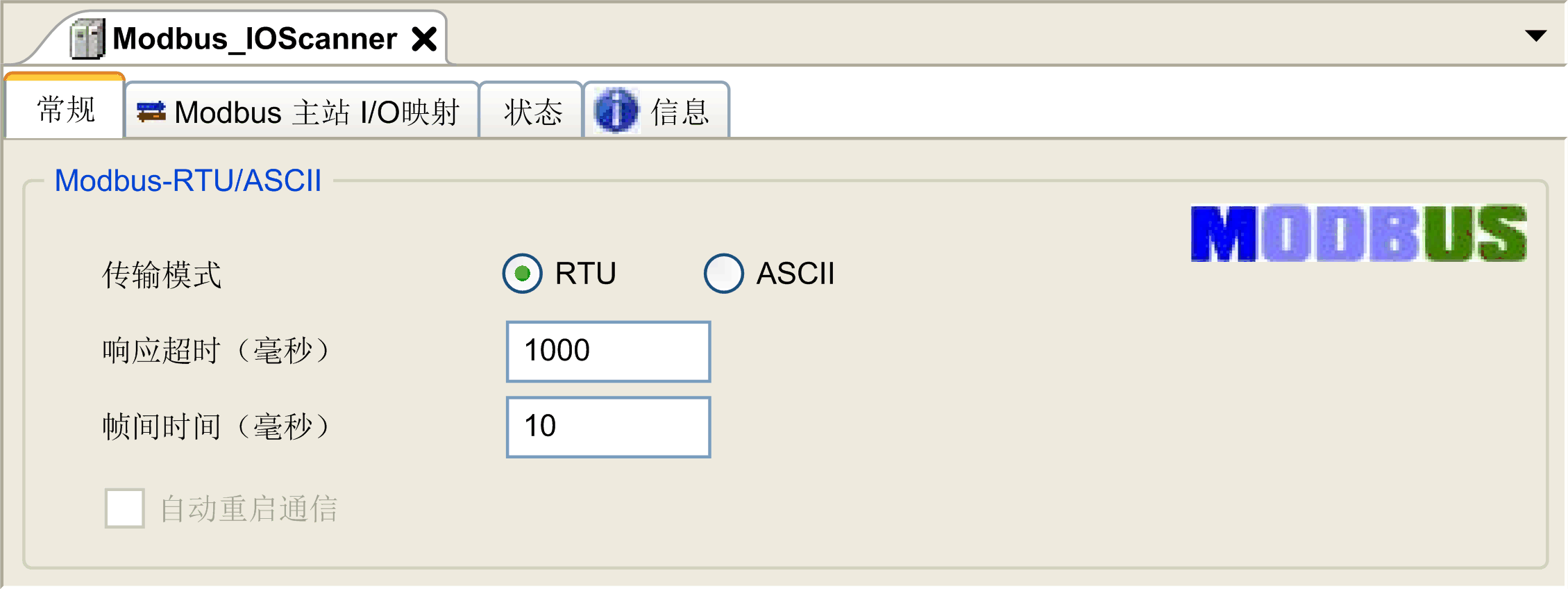This screenshot has height=589, width=1568.
Task: Click inside the 帧间时间 field showing 10
Action: (607, 426)
